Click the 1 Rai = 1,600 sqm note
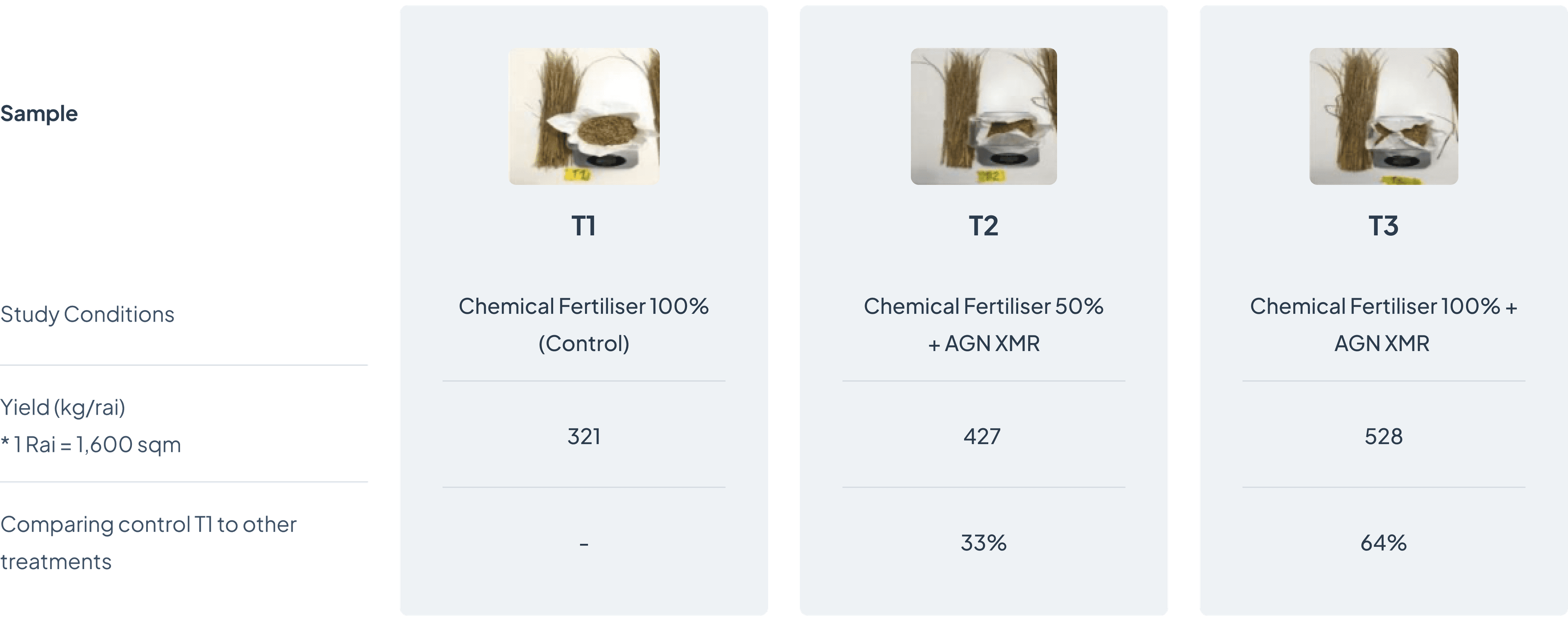 91,445
